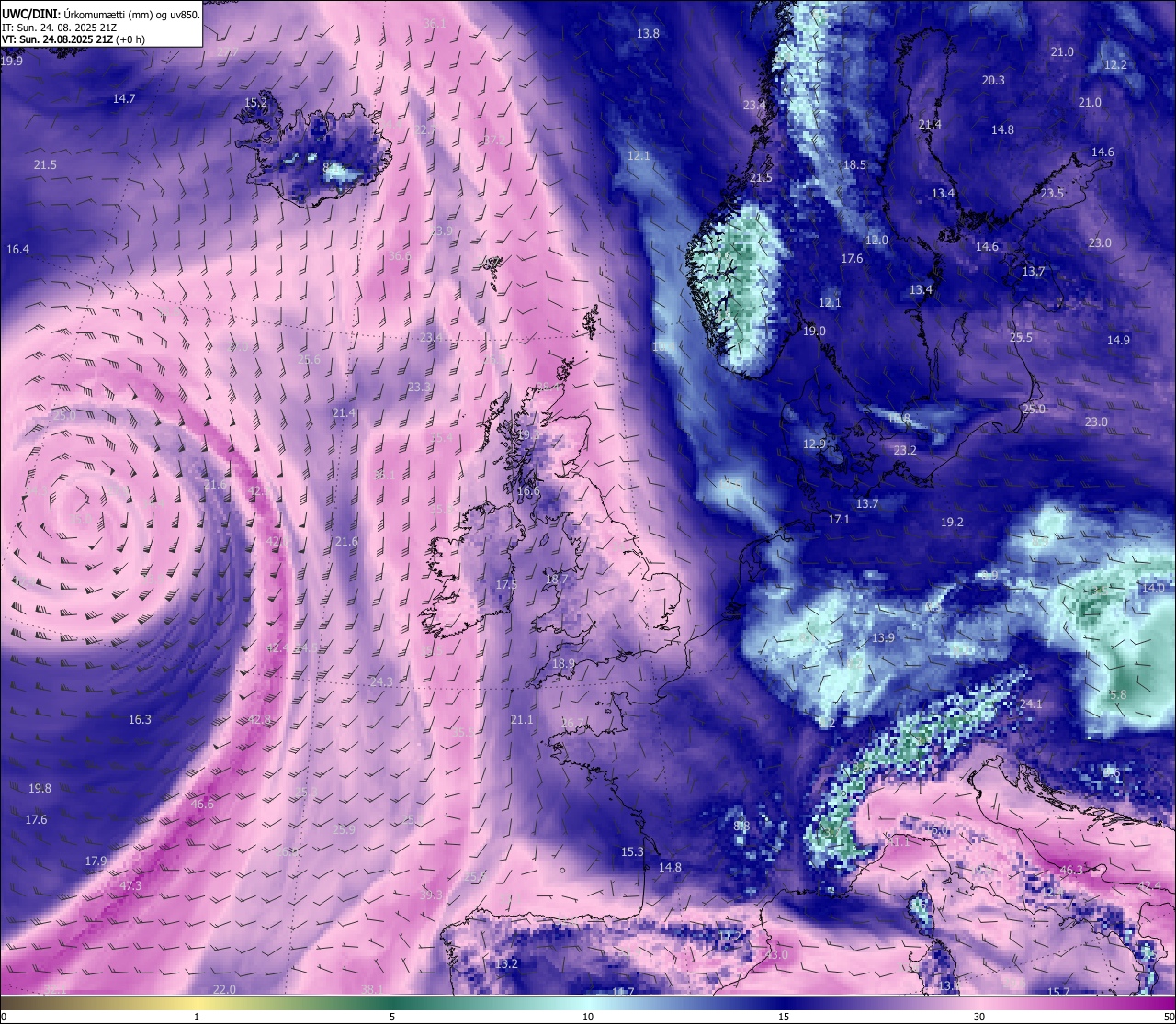This screenshot has width=1176, height=1024.
Task: Click the 23.2 value south of Sweden
Action: tap(905, 451)
